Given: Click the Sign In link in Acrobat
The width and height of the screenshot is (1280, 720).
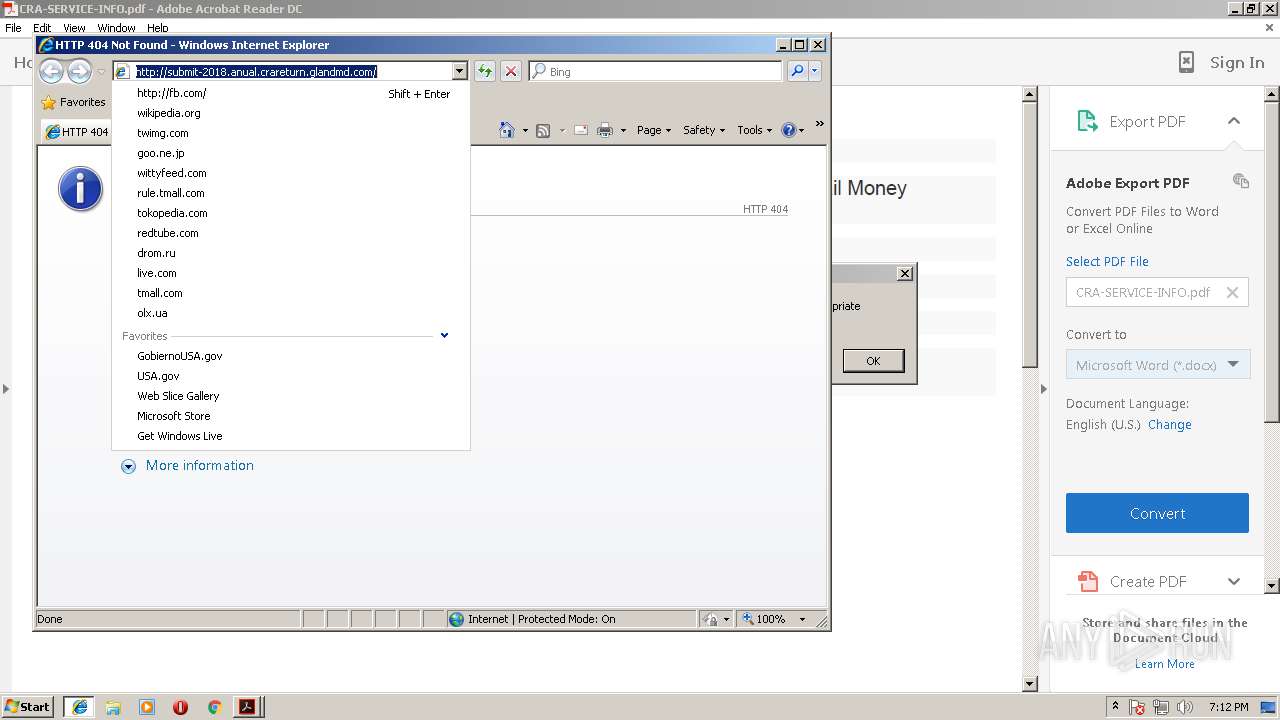Looking at the screenshot, I should tap(1237, 62).
